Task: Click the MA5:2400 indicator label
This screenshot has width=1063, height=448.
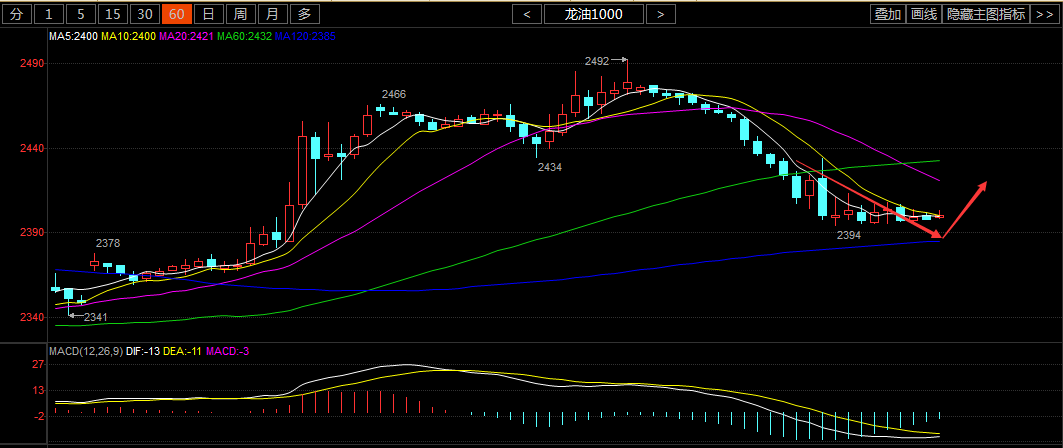Action: 74,36
